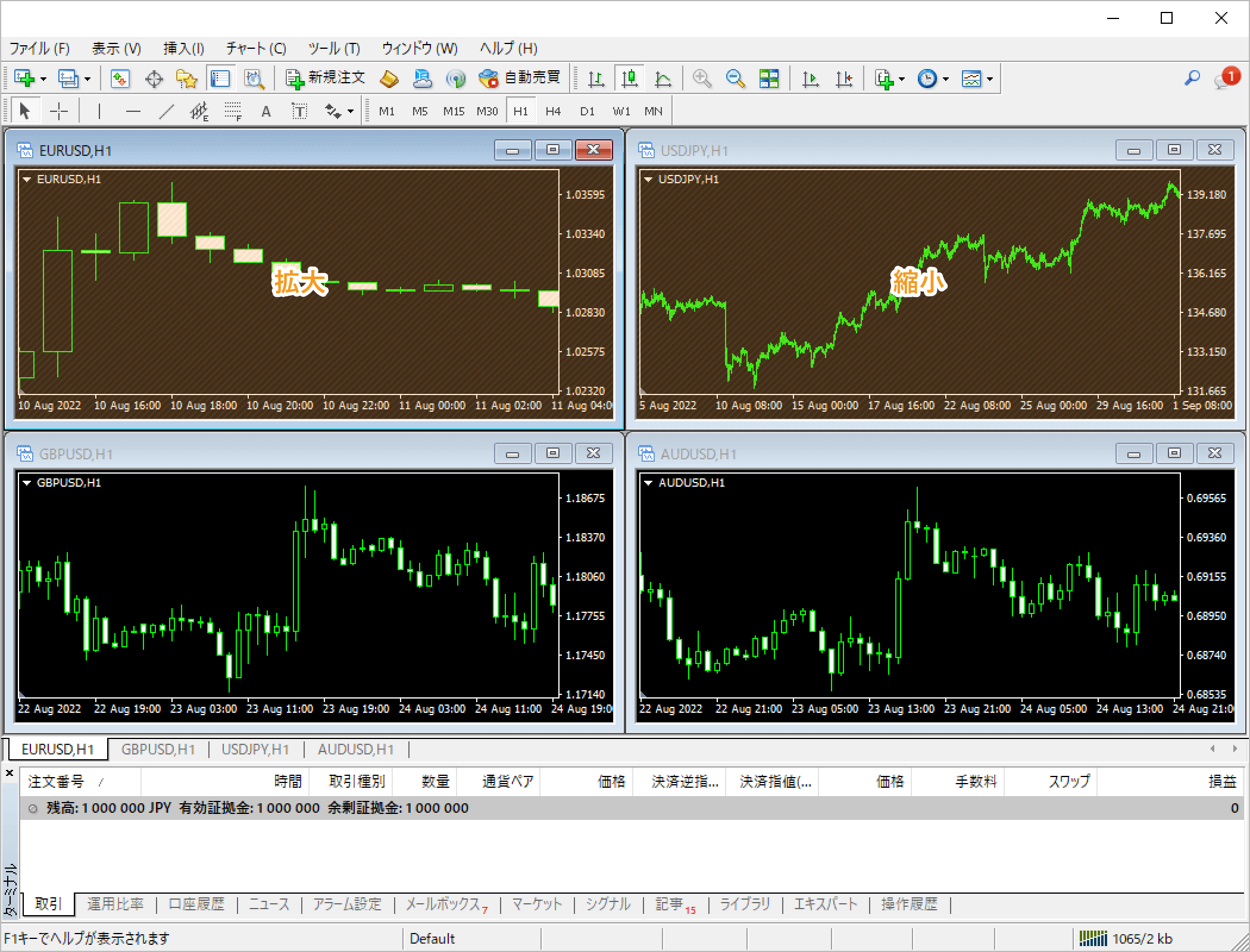Open the new chart dropdown arrow
1250x952 pixels.
coord(43,79)
